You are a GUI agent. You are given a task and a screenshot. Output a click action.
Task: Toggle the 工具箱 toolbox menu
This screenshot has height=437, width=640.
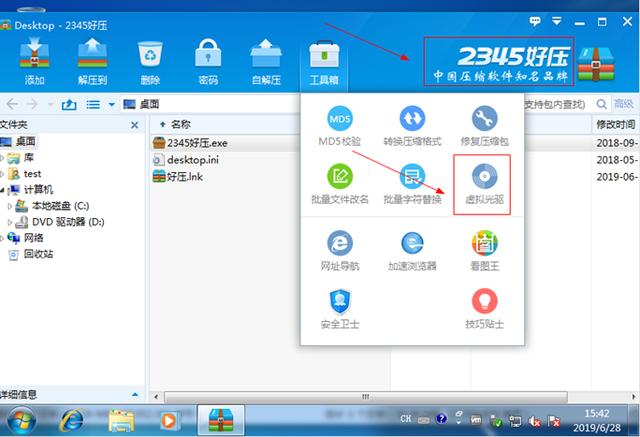324,60
